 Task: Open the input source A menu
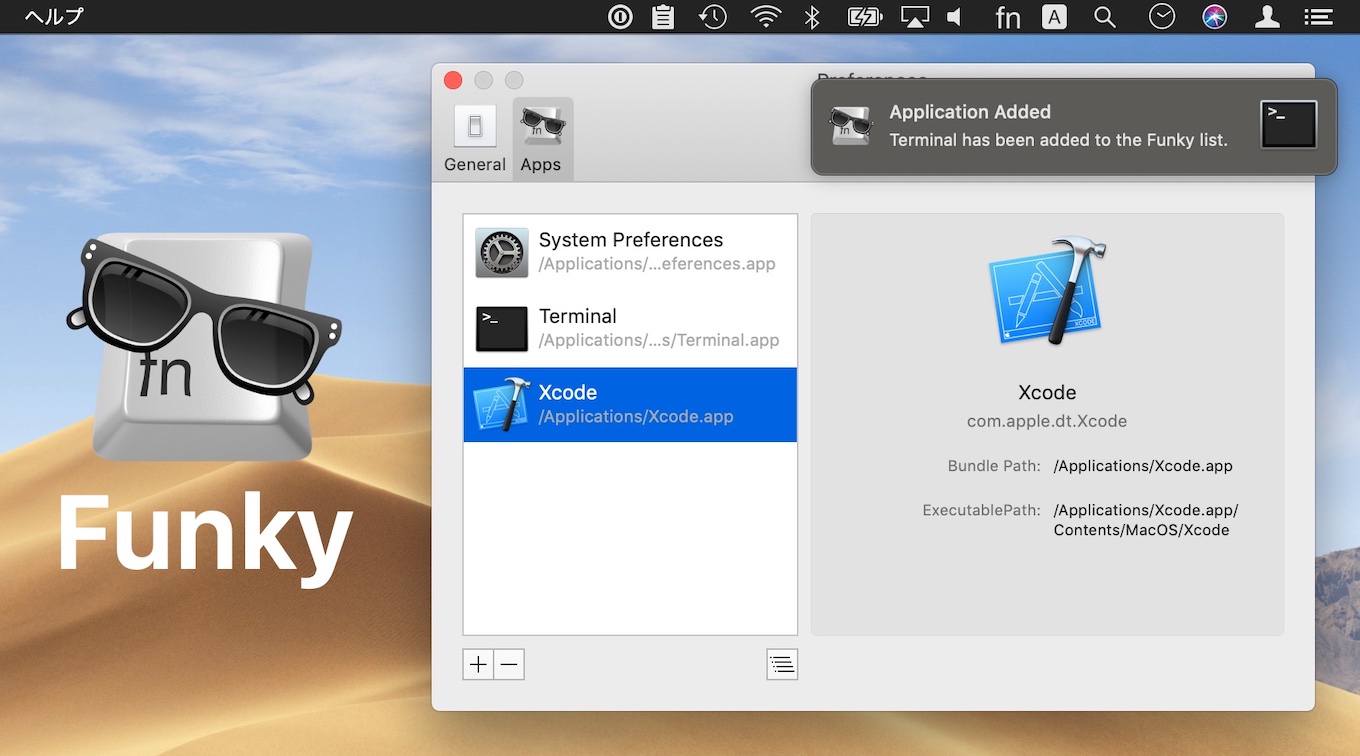tap(1054, 16)
